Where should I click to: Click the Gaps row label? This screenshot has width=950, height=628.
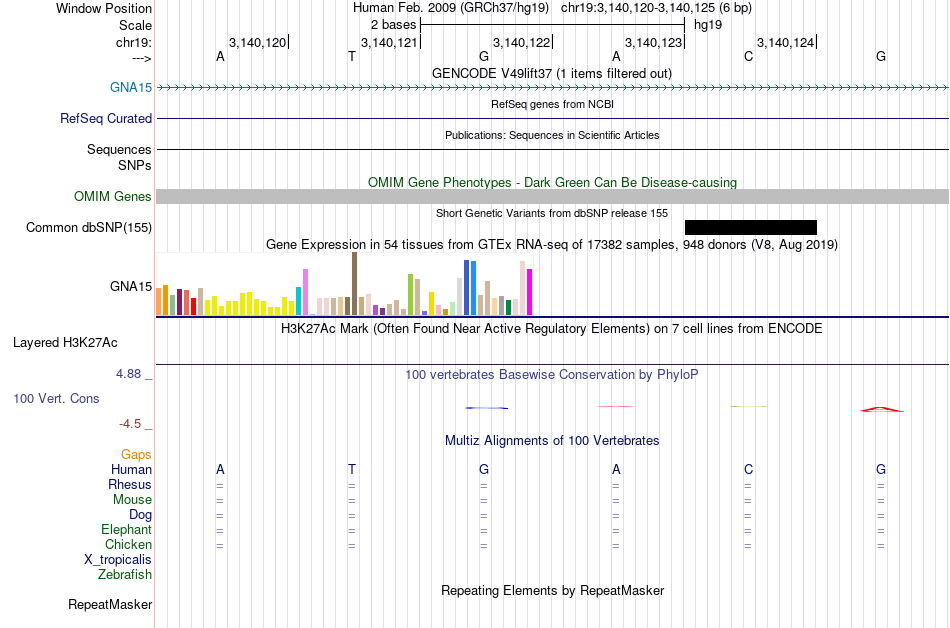pyautogui.click(x=136, y=454)
